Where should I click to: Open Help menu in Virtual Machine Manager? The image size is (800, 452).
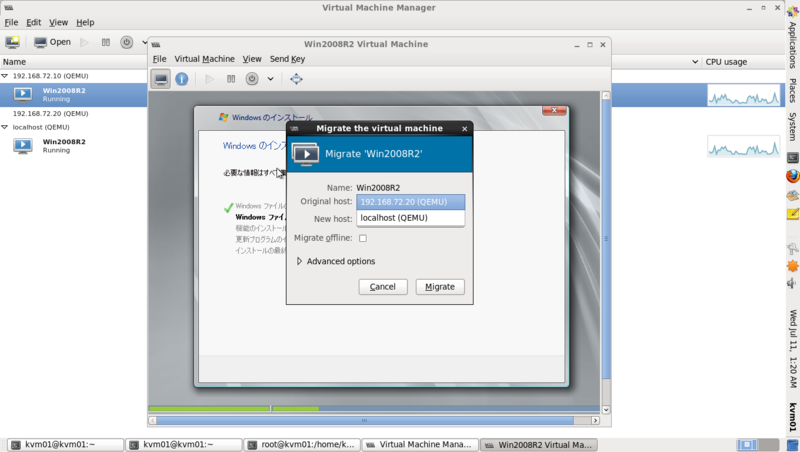pos(85,22)
